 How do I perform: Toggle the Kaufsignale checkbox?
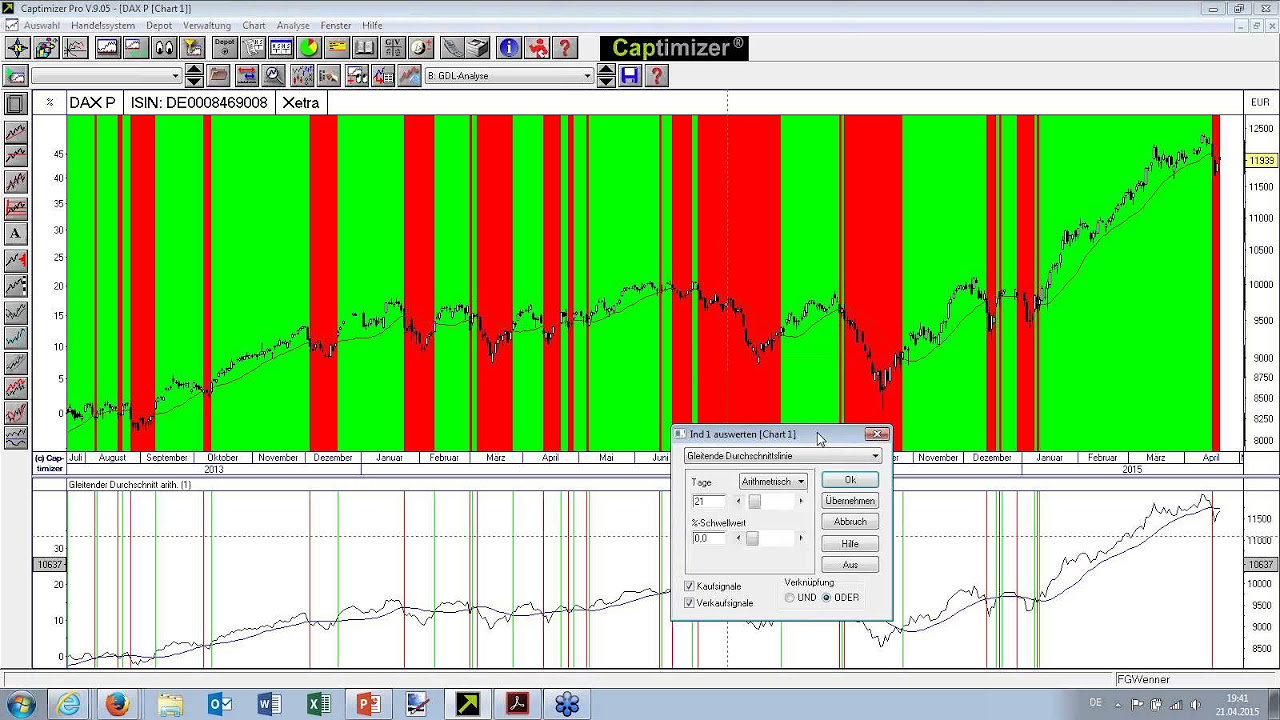click(689, 586)
